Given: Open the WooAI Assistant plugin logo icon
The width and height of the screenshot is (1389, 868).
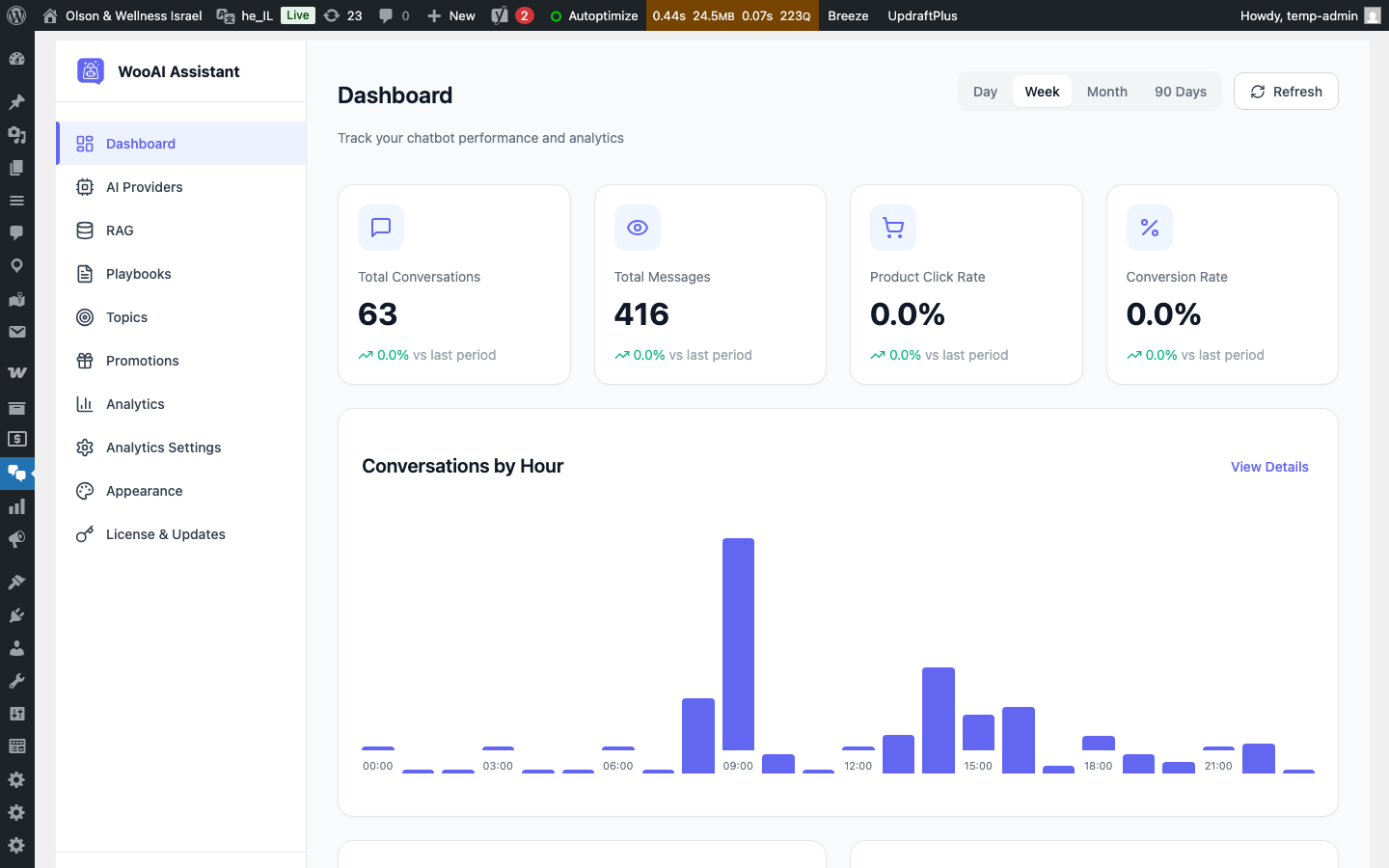Looking at the screenshot, I should pyautogui.click(x=91, y=70).
